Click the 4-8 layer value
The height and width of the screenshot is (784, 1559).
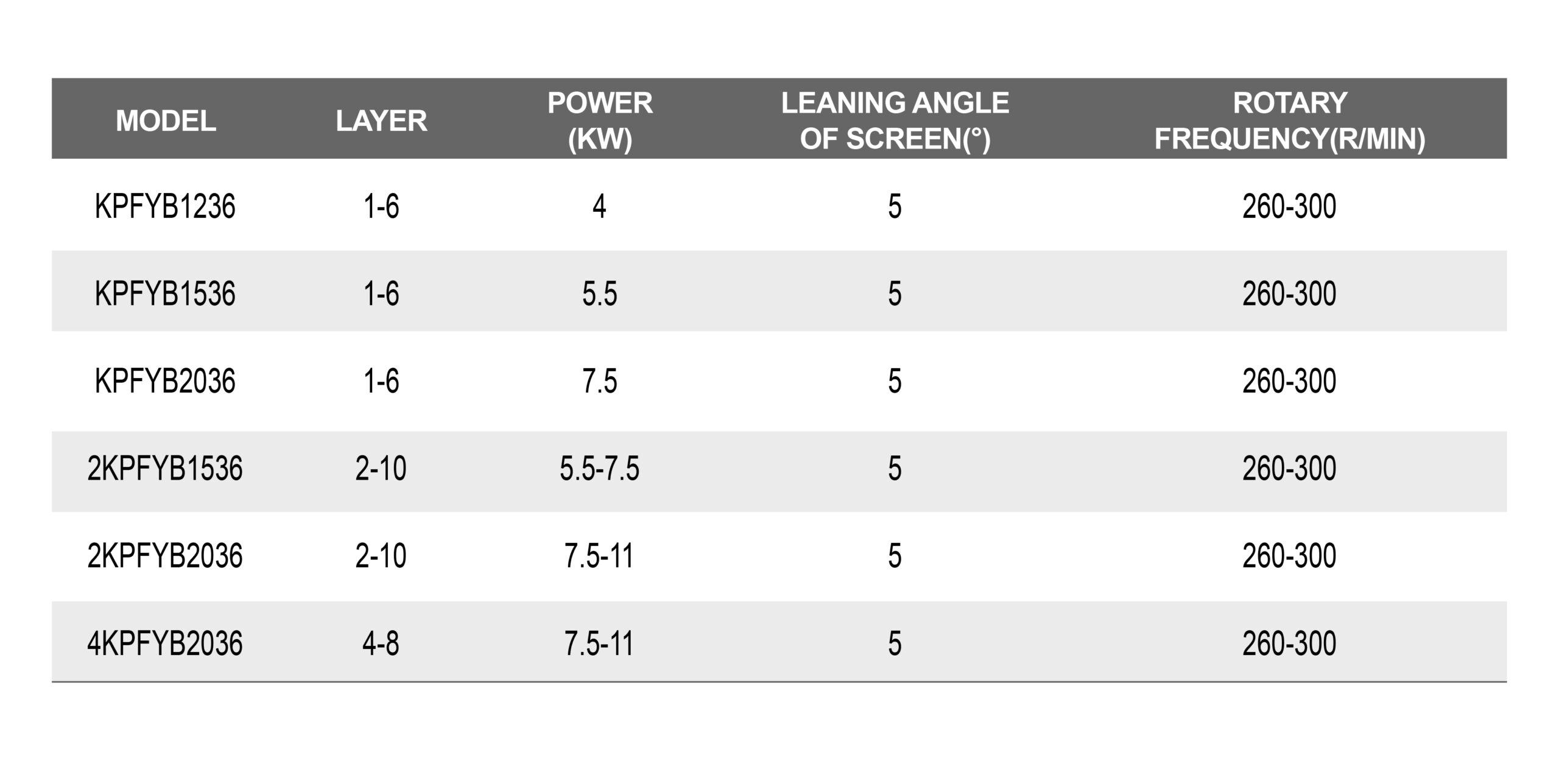[381, 643]
